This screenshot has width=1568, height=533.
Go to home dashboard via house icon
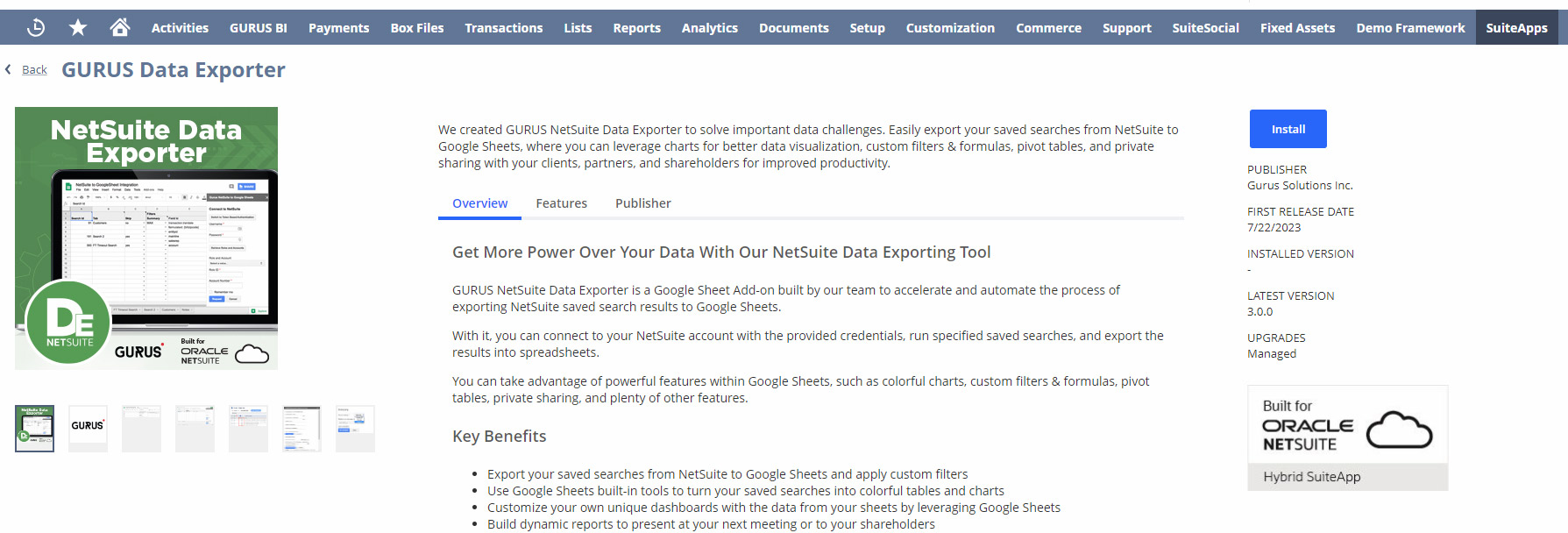point(121,26)
